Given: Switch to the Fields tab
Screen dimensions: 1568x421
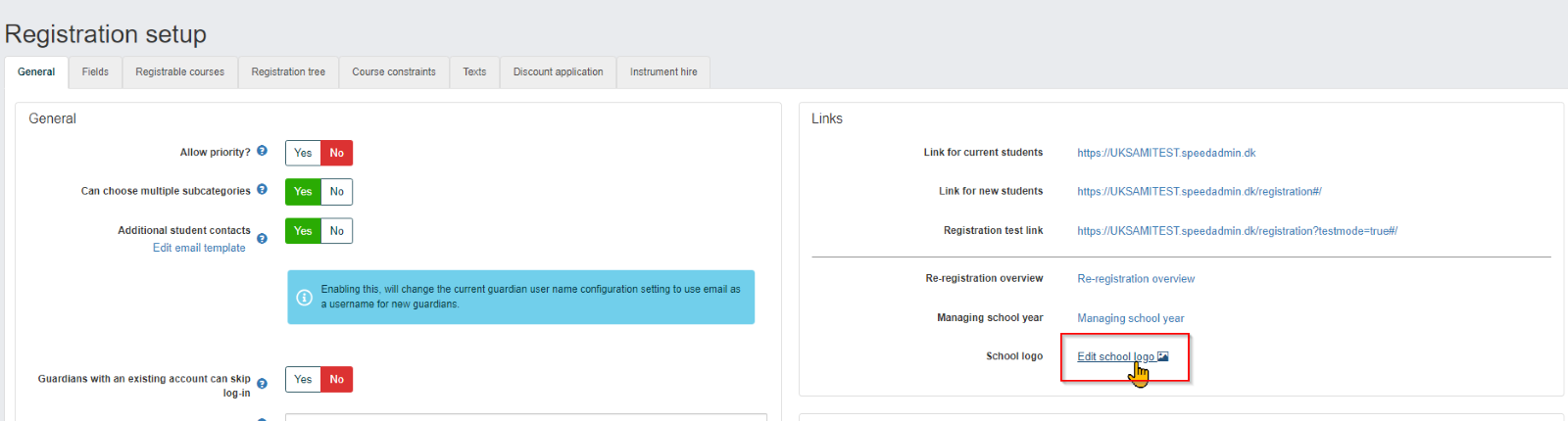Looking at the screenshot, I should point(95,72).
